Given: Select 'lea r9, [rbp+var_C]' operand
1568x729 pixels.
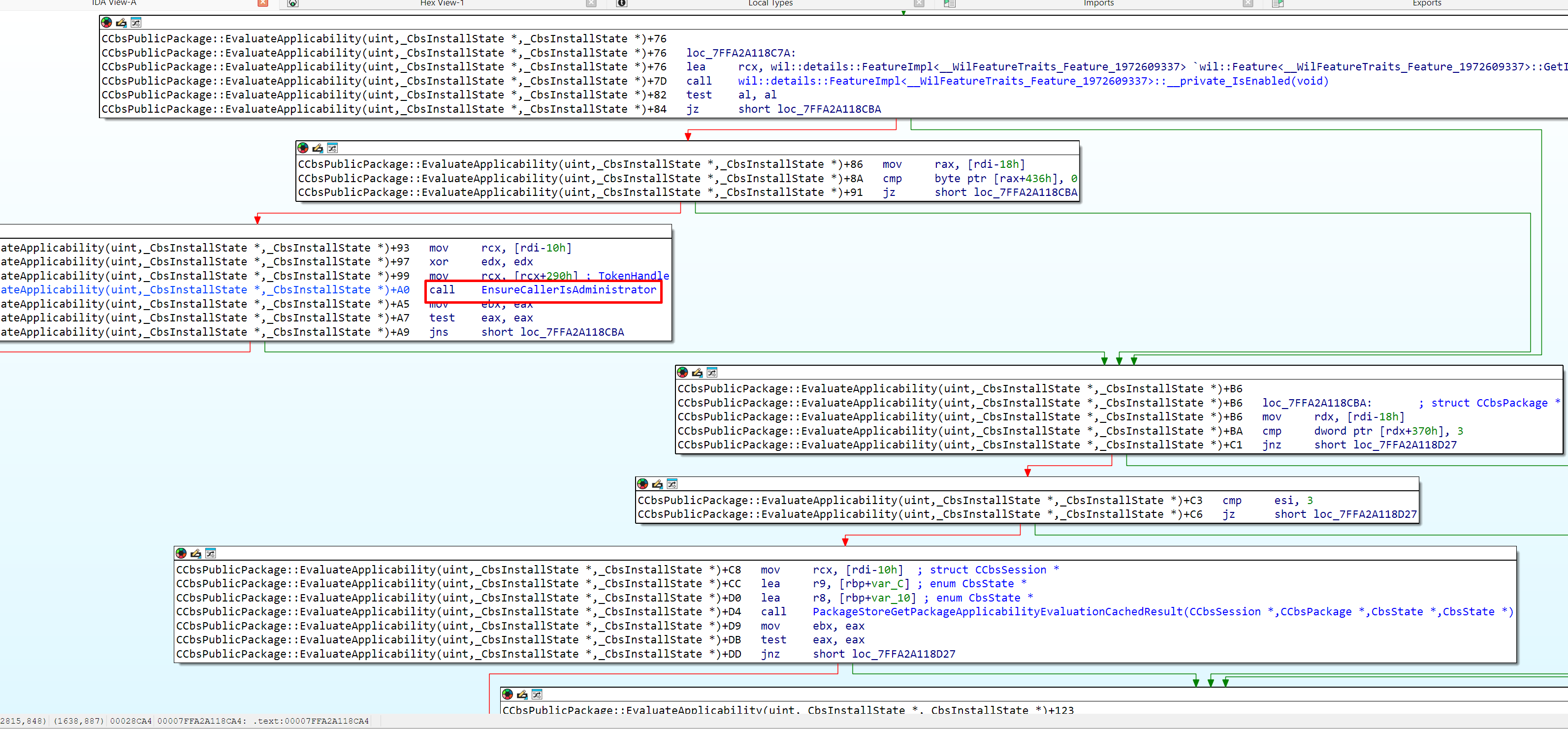Looking at the screenshot, I should click(x=861, y=584).
